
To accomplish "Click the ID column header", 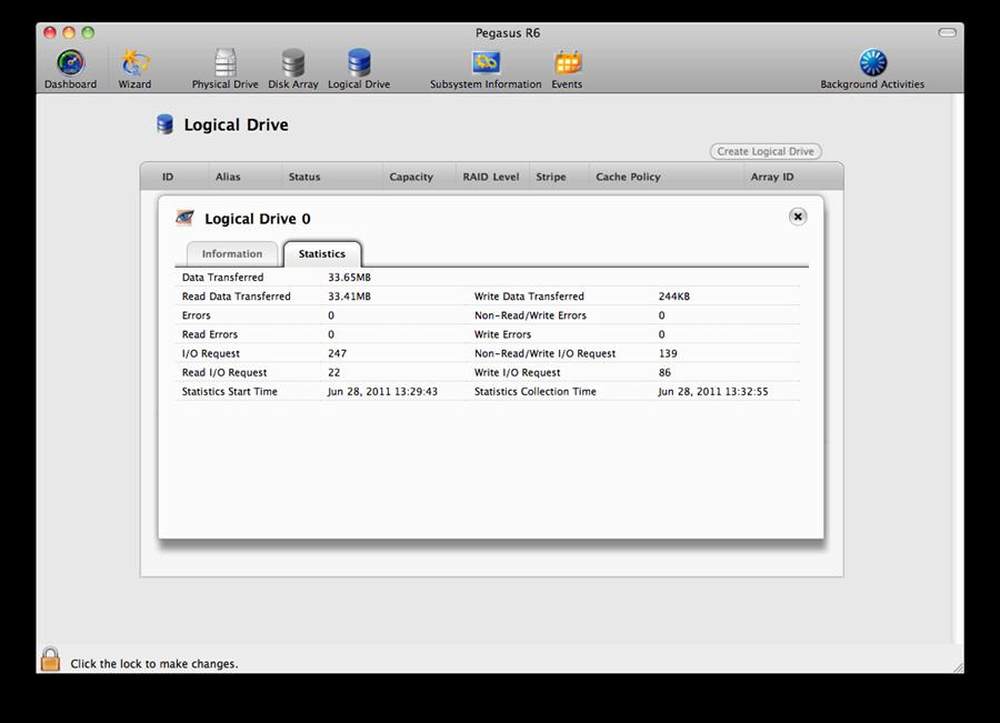I will 168,177.
